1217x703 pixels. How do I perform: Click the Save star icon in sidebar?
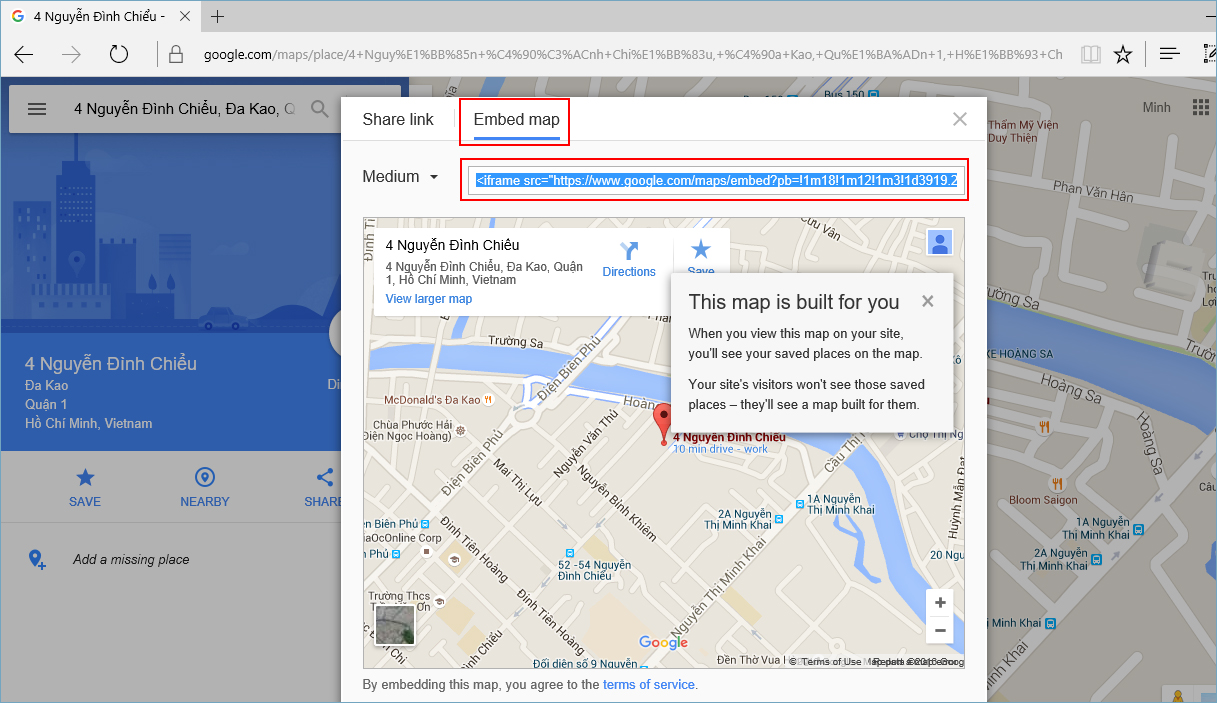pyautogui.click(x=85, y=477)
